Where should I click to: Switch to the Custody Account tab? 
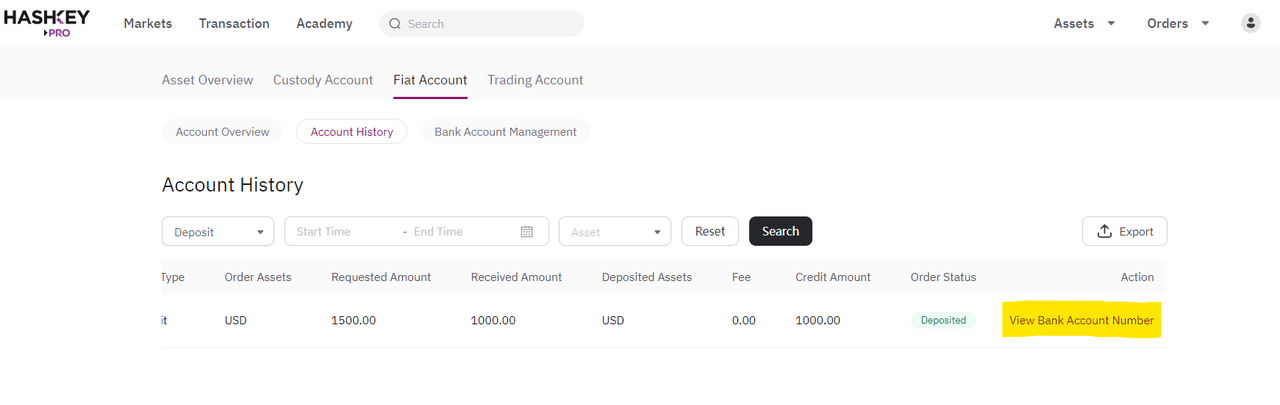[323, 80]
